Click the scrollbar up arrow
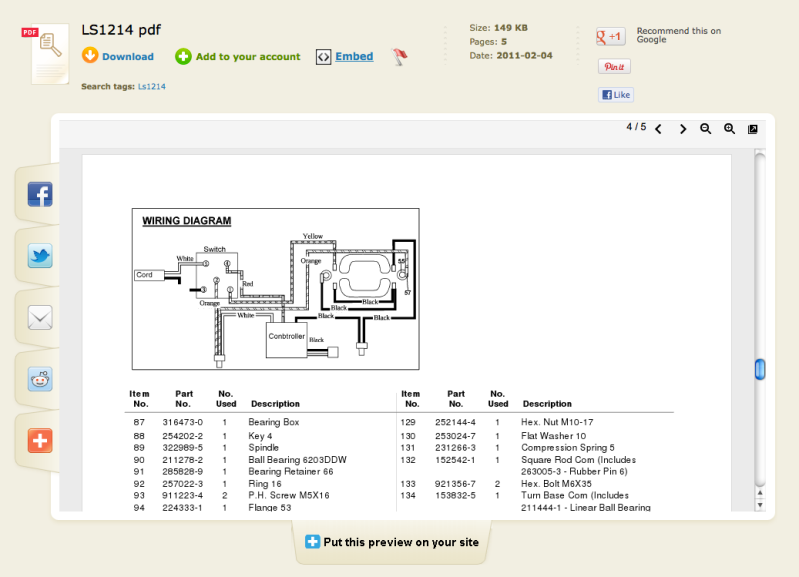 [x=760, y=493]
